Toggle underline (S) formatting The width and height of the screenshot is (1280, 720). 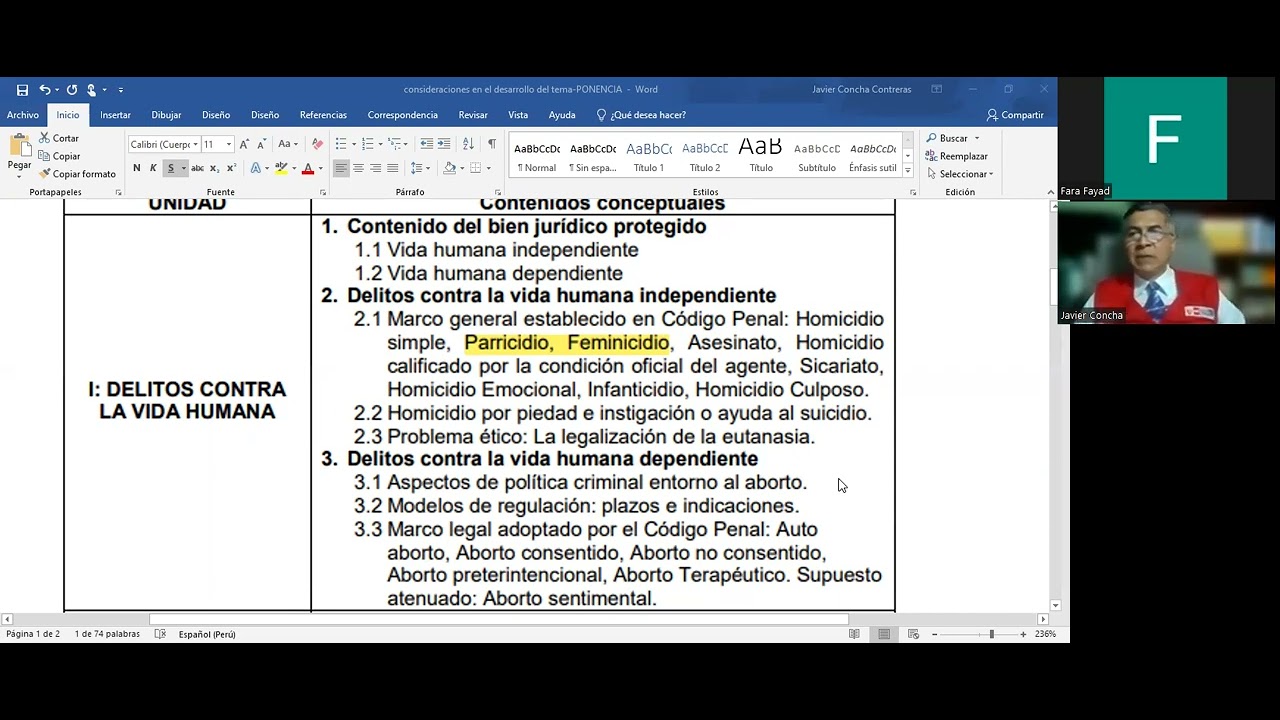(x=171, y=168)
